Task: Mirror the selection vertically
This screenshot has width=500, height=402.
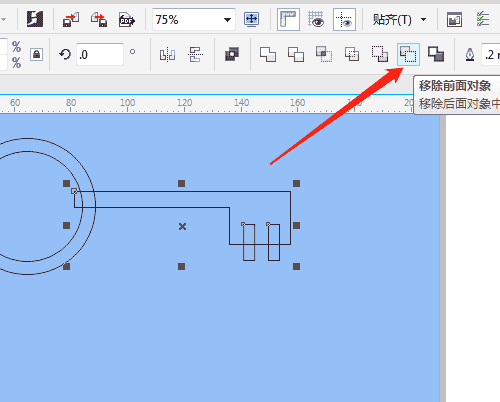Action: pos(195,54)
